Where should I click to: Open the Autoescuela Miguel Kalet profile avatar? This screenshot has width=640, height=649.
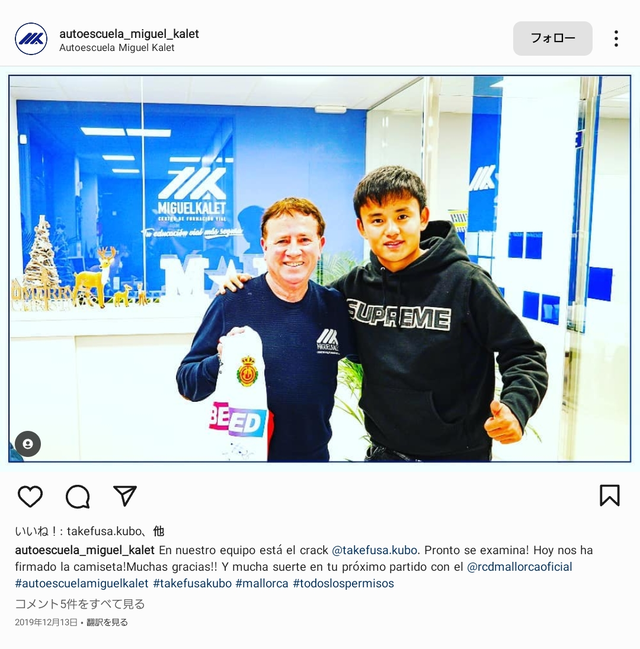pos(31,39)
